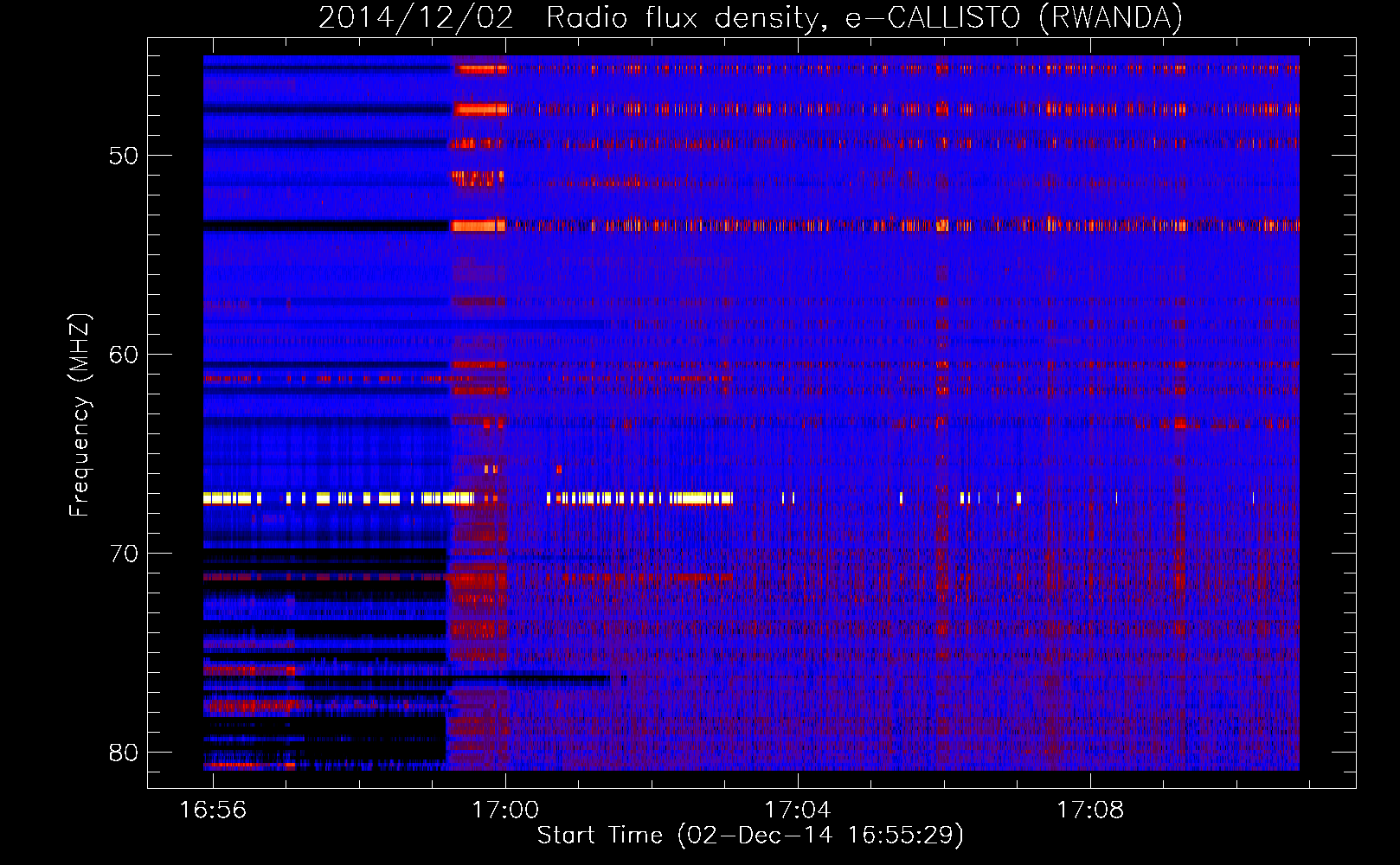Screen dimensions: 1400x865
Task: Click the 16:56 time tick label
Action: [x=213, y=810]
